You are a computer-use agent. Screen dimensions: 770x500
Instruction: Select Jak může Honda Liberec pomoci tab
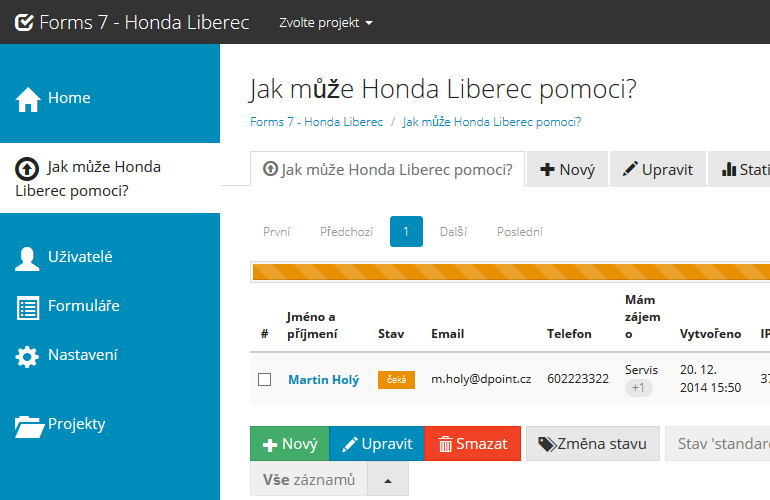click(x=387, y=169)
